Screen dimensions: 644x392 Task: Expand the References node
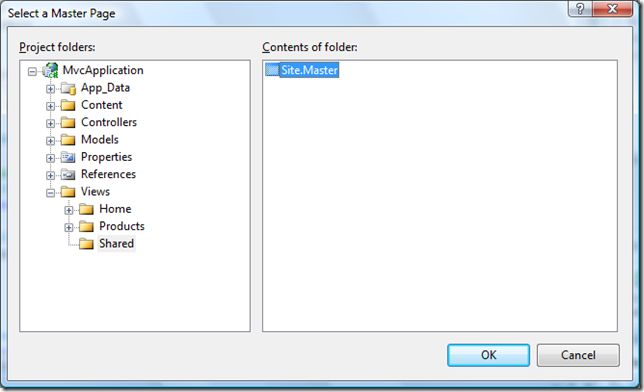point(50,175)
